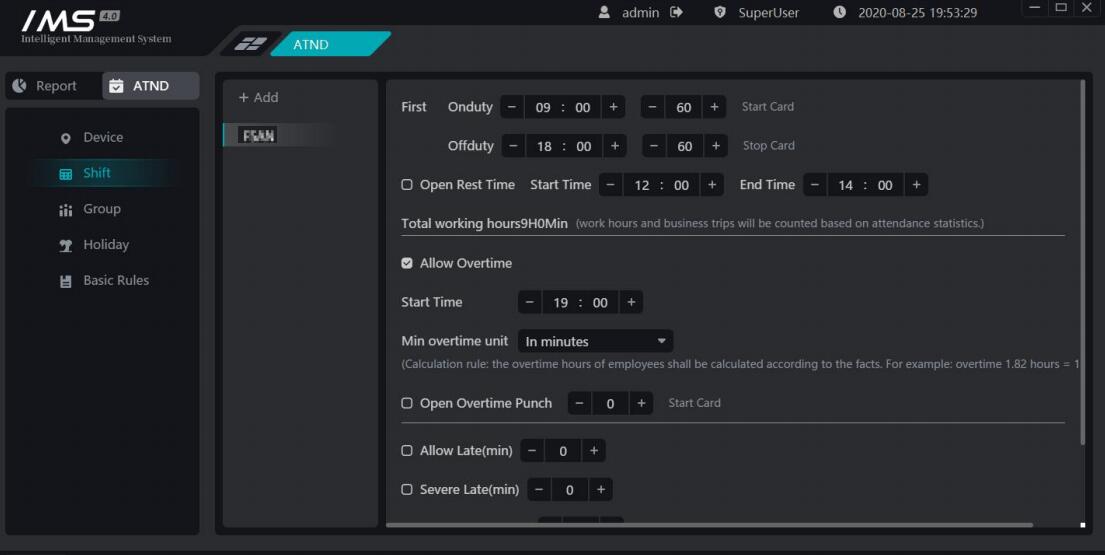Select the ATND top tab
The width and height of the screenshot is (1105, 555).
coord(330,44)
